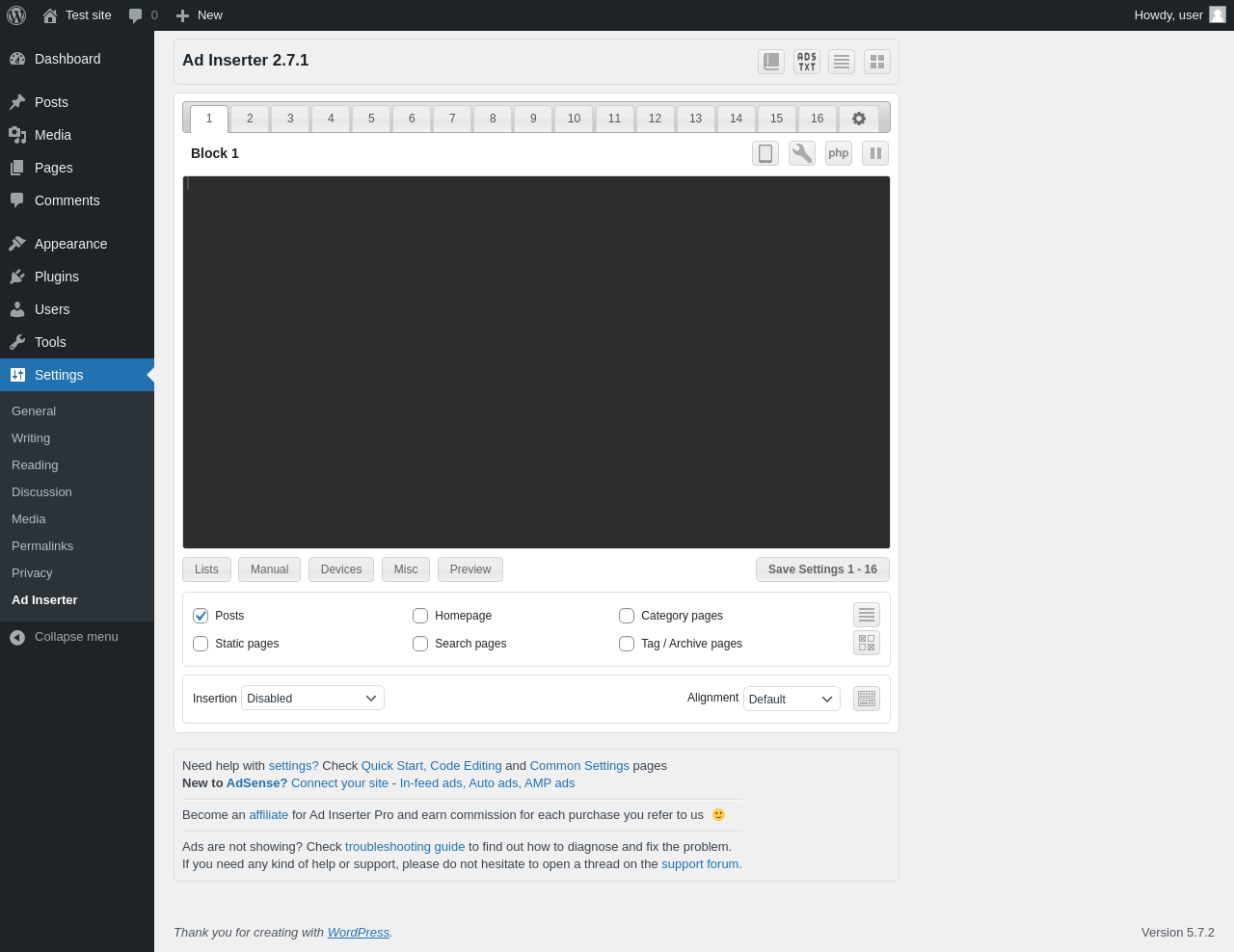1234x952 pixels.
Task: Enable the Search pages checkbox
Action: 420,644
